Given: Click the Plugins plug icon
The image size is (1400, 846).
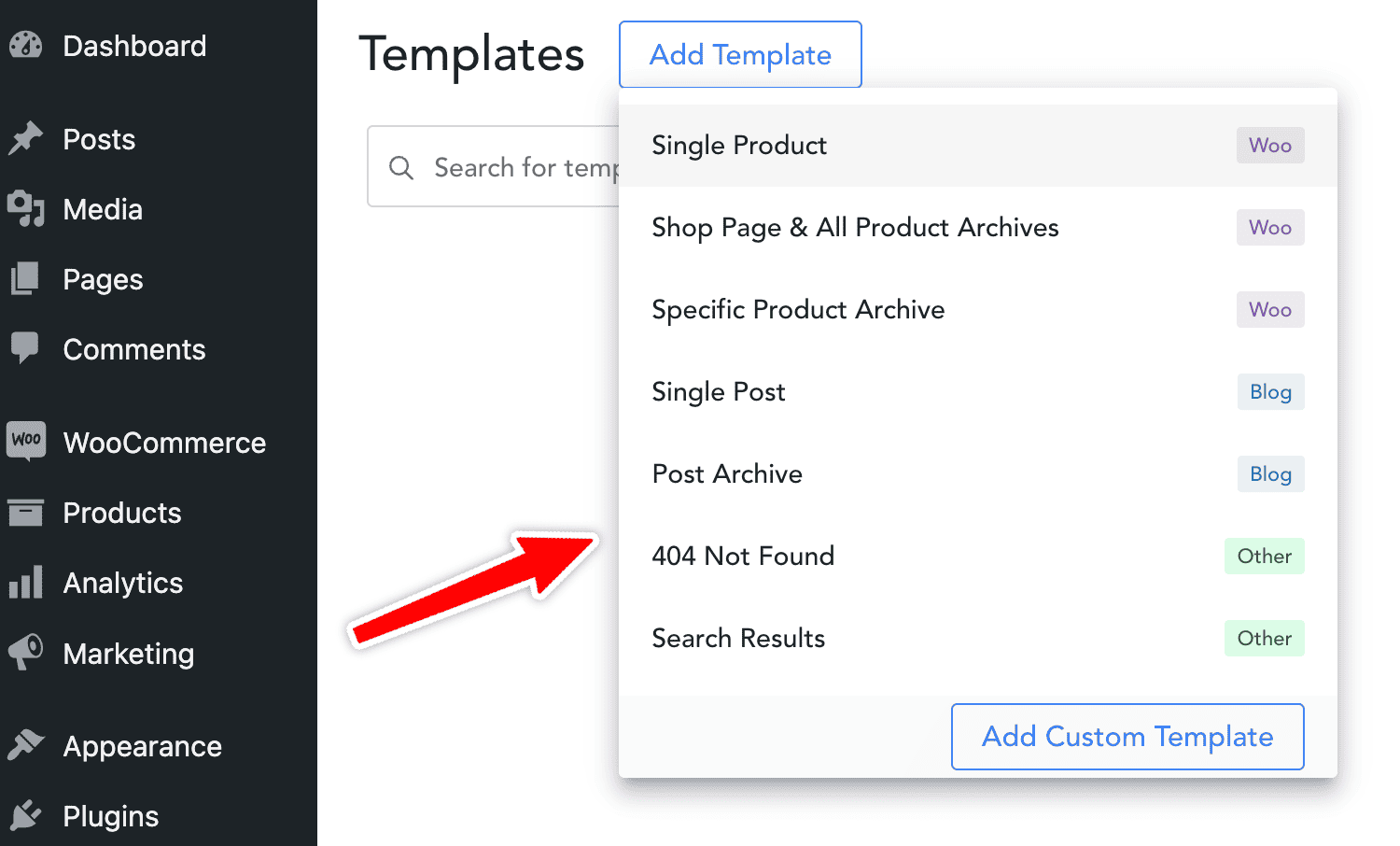Looking at the screenshot, I should 25,815.
